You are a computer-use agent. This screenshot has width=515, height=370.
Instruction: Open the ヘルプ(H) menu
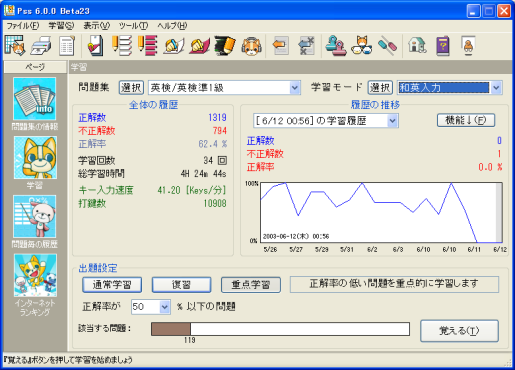point(172,26)
